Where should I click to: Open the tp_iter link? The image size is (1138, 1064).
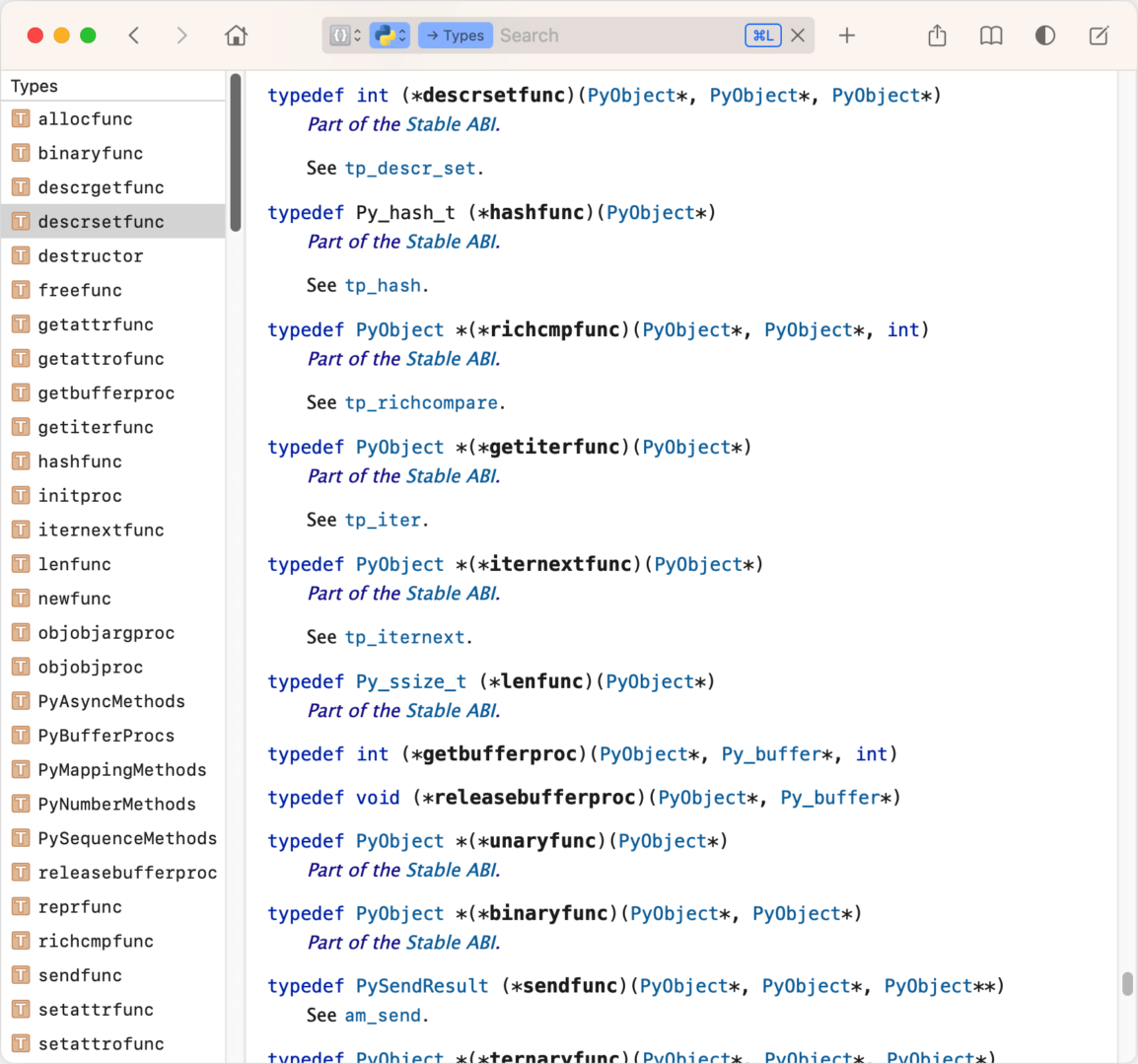[383, 521]
